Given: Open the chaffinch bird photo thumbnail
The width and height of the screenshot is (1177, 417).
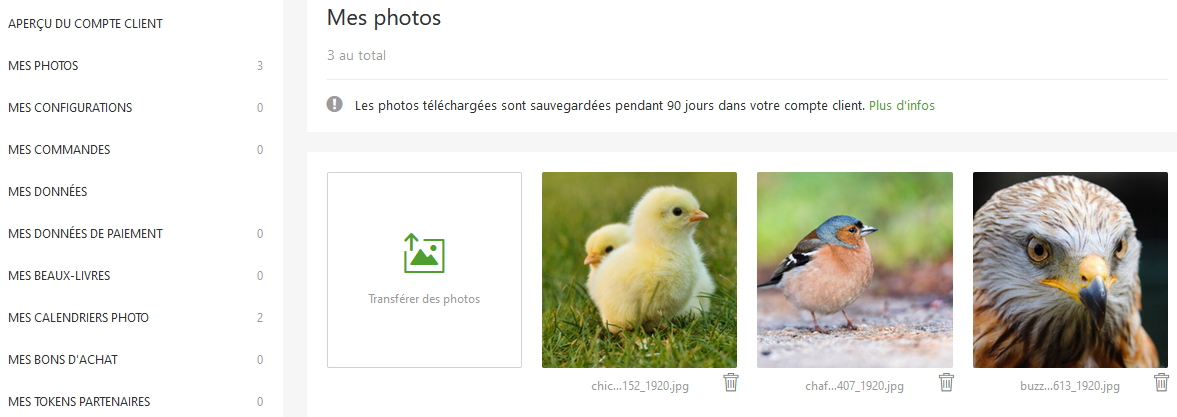Looking at the screenshot, I should [855, 270].
